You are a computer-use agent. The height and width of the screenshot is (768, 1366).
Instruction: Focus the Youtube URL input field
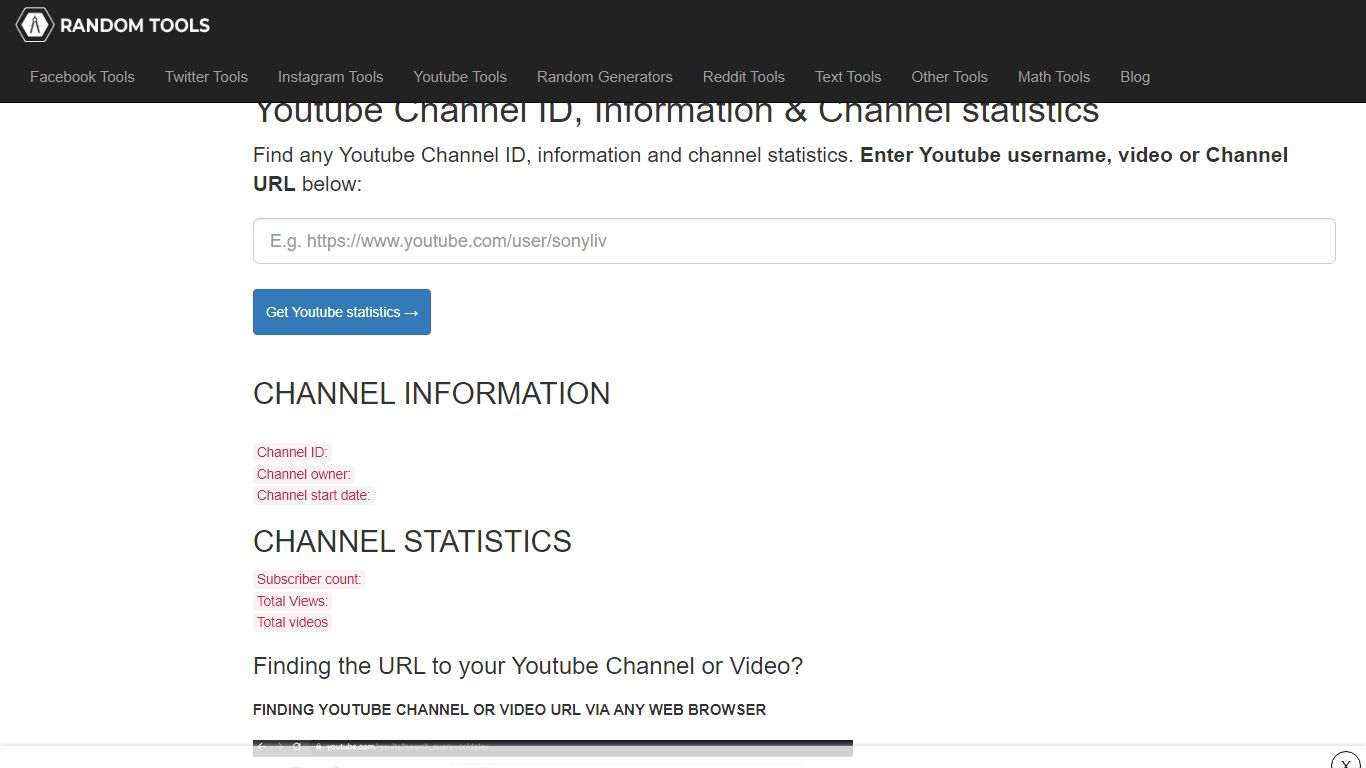click(794, 241)
